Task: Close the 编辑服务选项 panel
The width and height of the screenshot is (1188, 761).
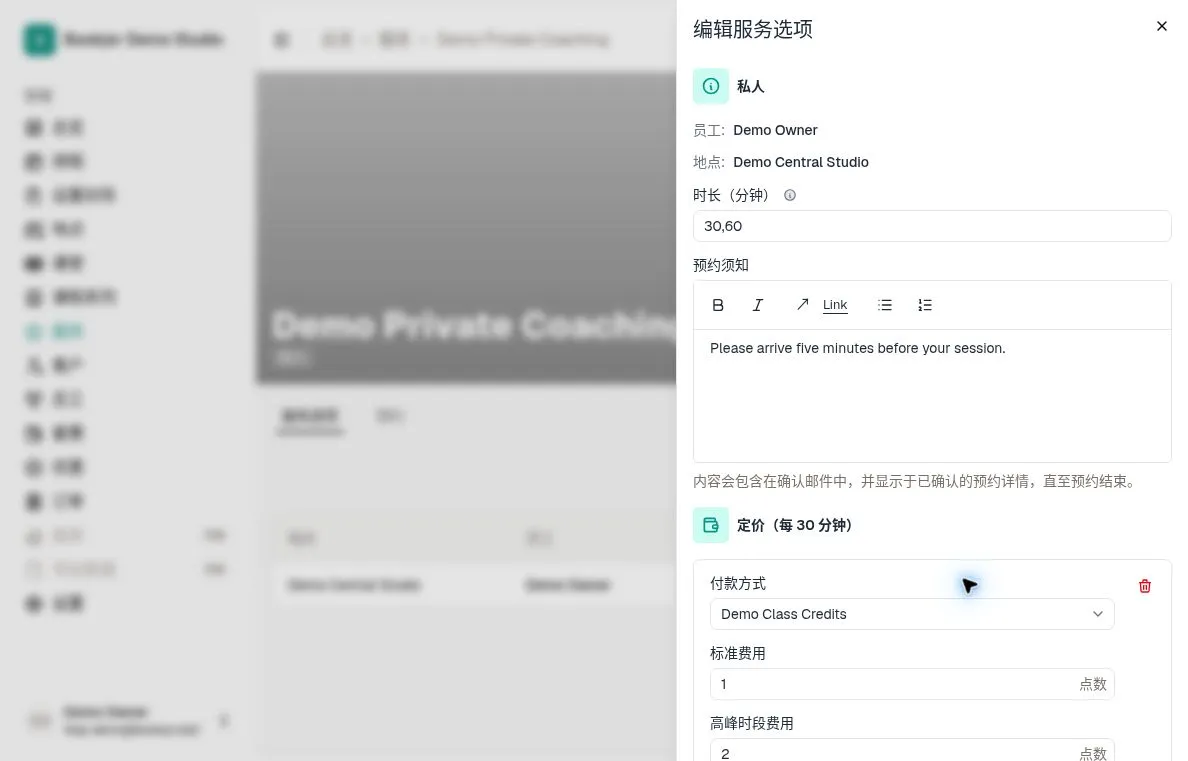Action: click(1161, 27)
